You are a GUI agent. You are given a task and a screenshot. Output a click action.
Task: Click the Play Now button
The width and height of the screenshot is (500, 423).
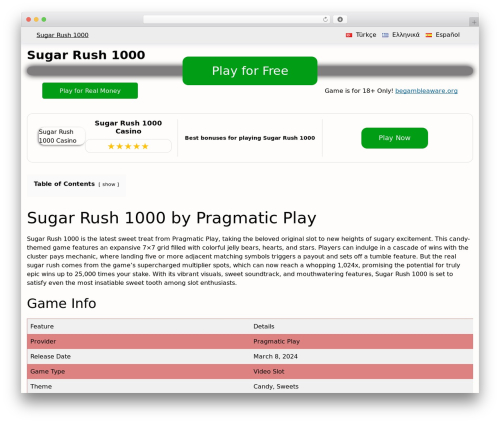394,138
